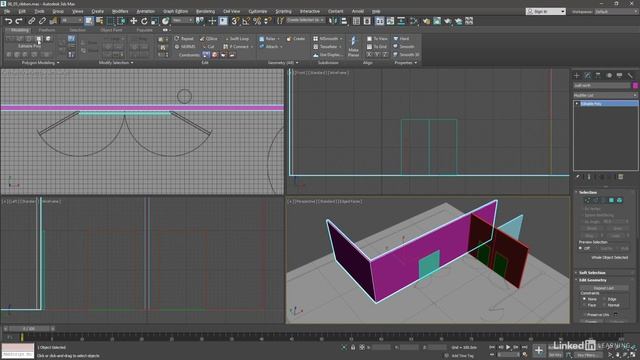Image resolution: width=640 pixels, height=360 pixels.
Task: Select the Move tool icon
Action: coord(133,21)
